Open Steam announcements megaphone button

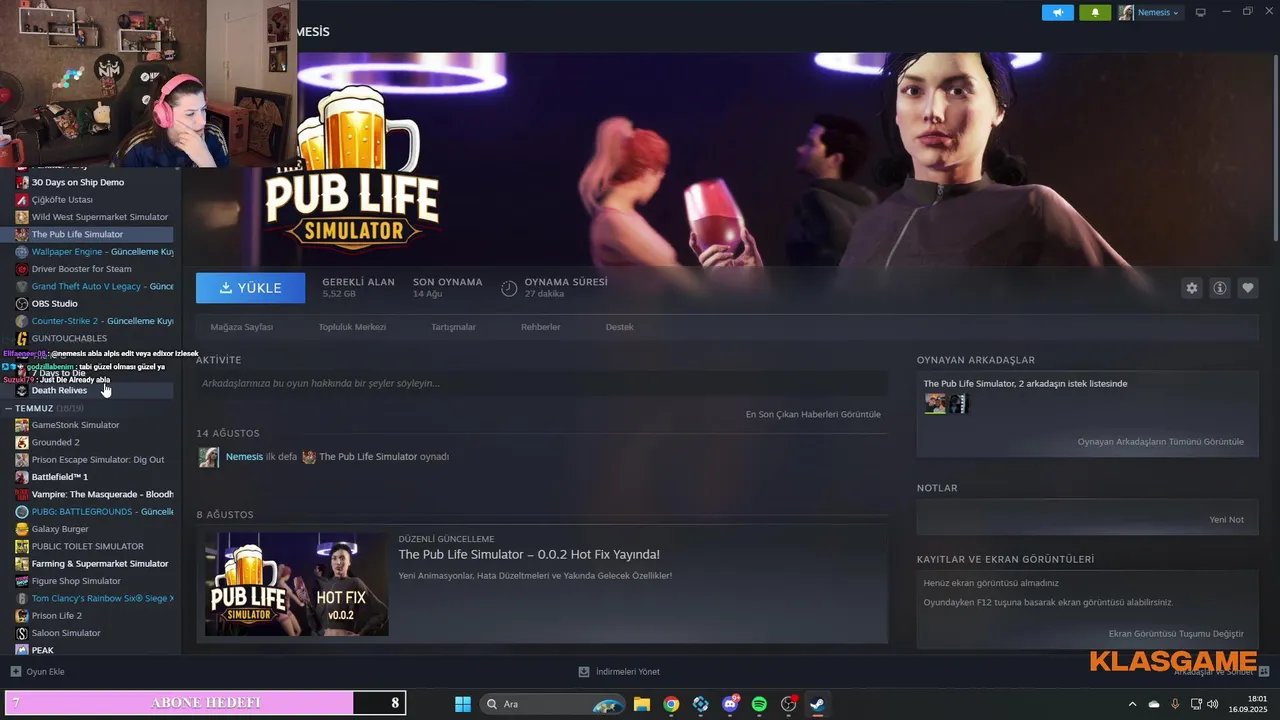click(1057, 13)
